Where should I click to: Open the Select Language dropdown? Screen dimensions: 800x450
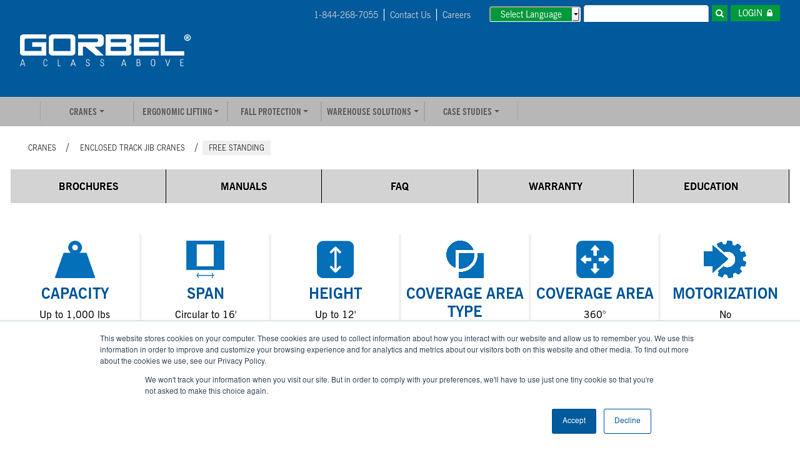coord(535,14)
